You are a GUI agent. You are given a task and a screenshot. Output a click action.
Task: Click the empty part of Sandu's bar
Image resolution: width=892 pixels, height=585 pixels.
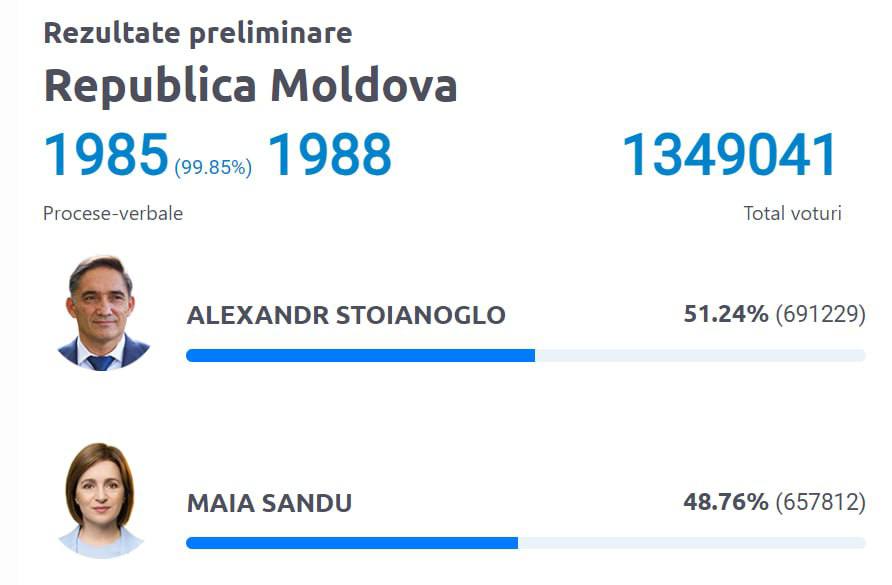tap(691, 543)
